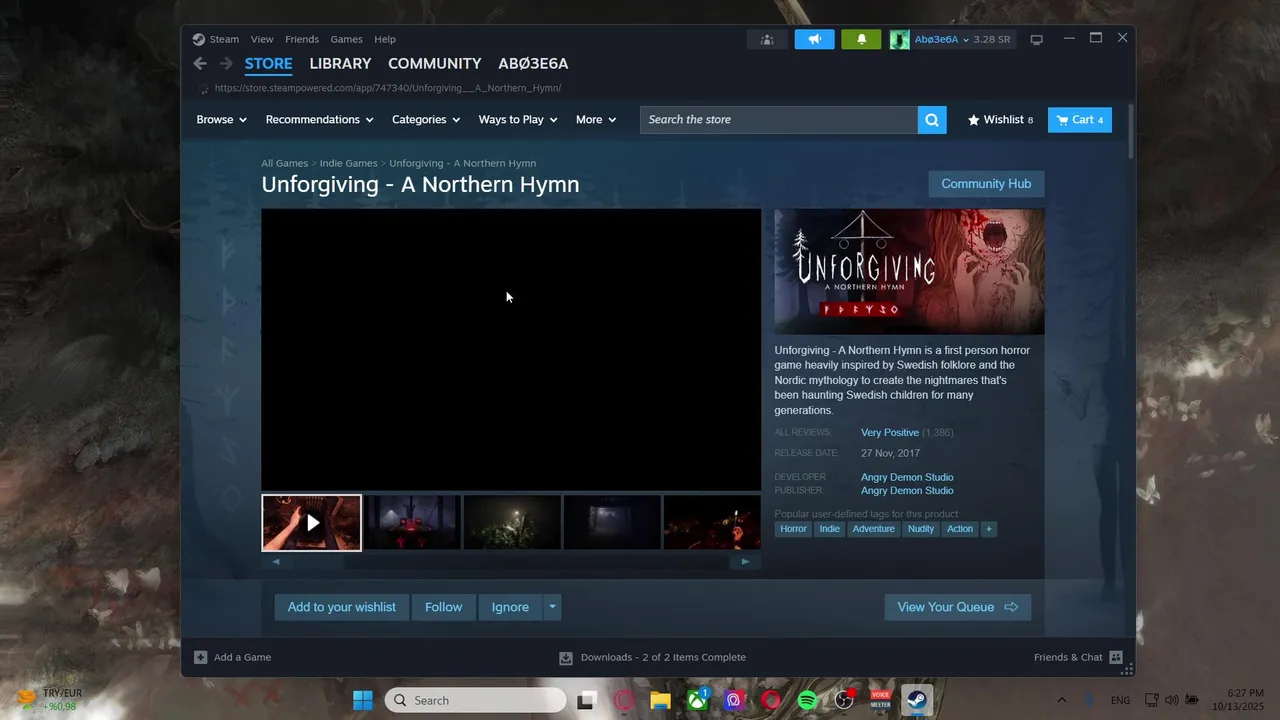Click the Steam logo in the menu bar

point(198,39)
